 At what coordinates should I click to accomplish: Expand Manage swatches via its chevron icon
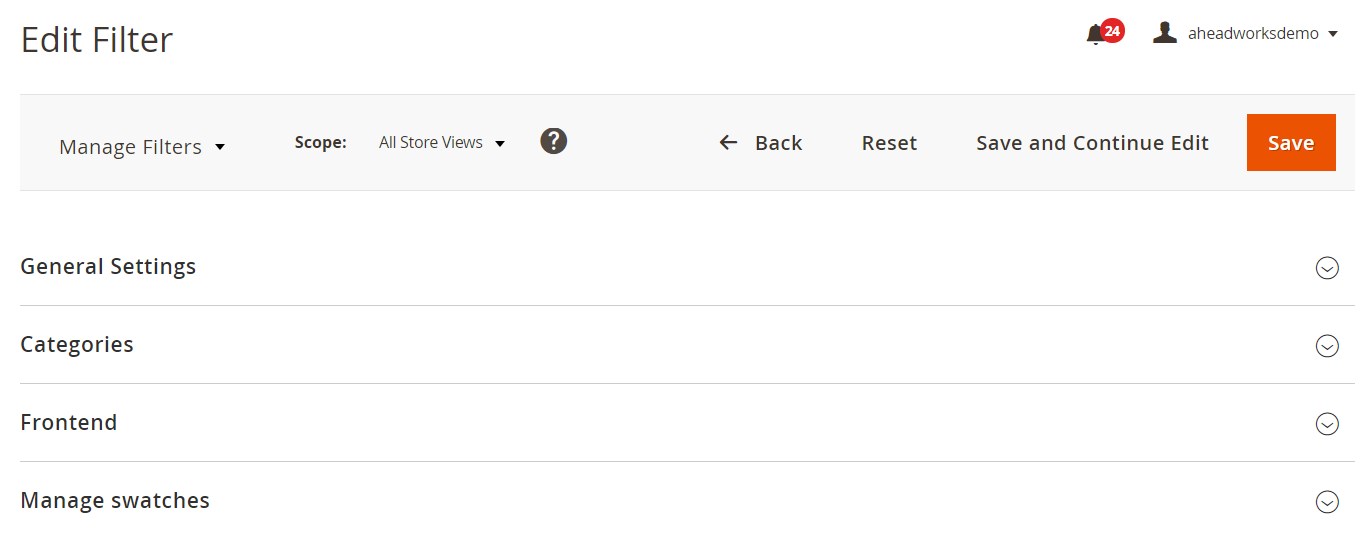pos(1326,502)
